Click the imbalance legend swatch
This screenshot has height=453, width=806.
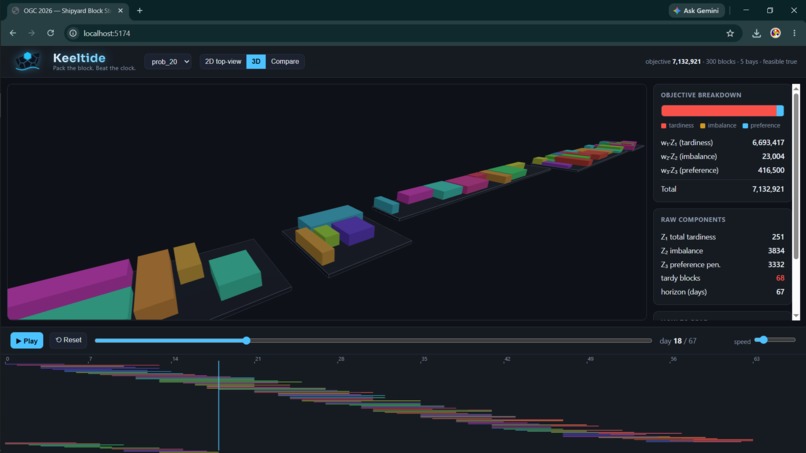point(703,125)
